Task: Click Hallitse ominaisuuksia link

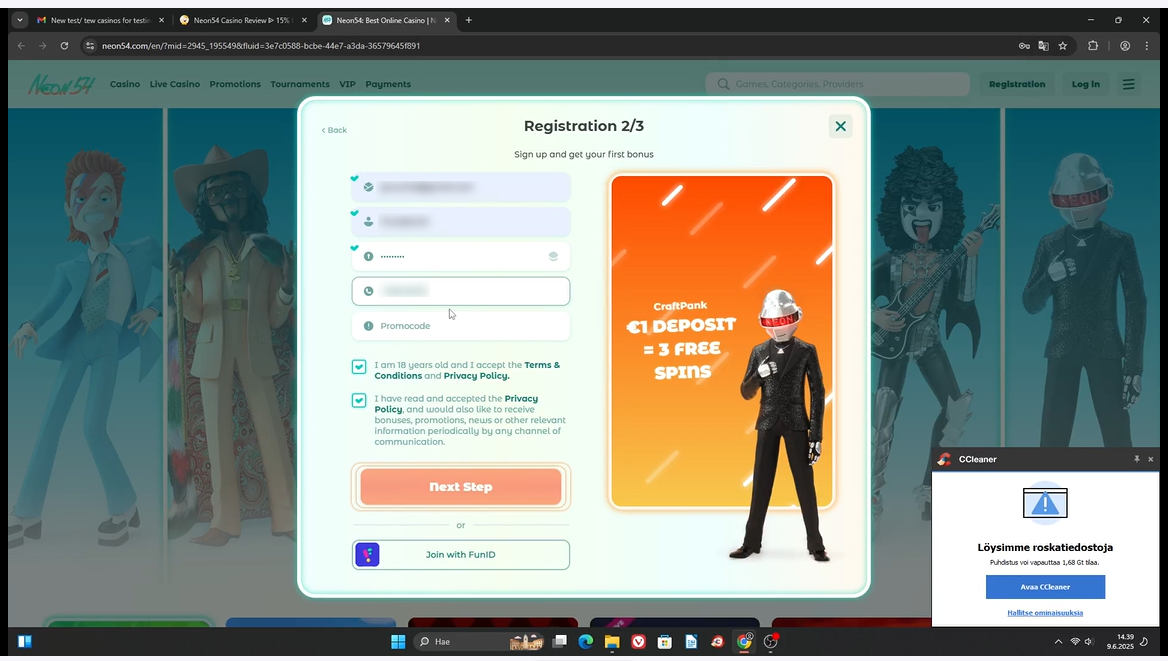Action: pos(1045,613)
